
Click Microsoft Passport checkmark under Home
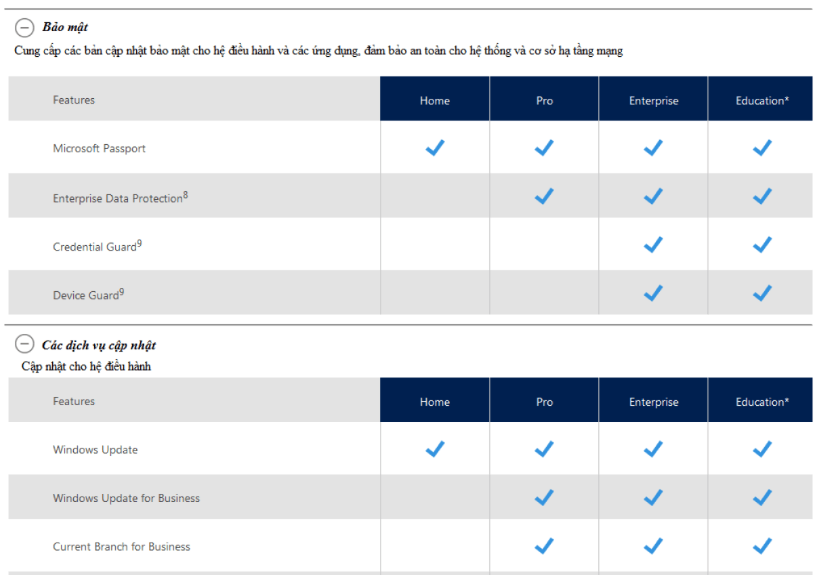pos(435,148)
